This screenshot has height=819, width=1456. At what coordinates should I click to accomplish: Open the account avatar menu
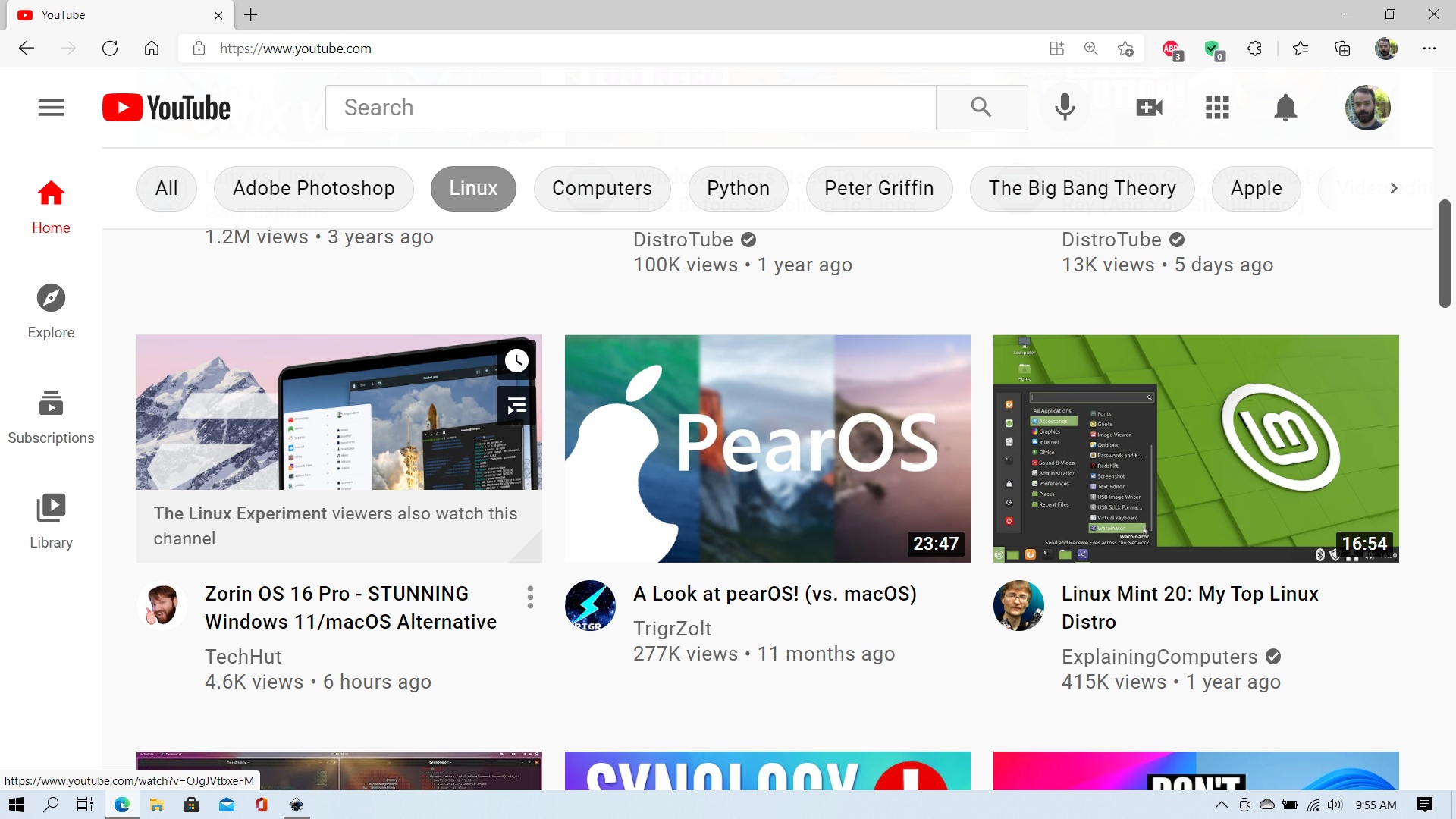click(x=1367, y=108)
